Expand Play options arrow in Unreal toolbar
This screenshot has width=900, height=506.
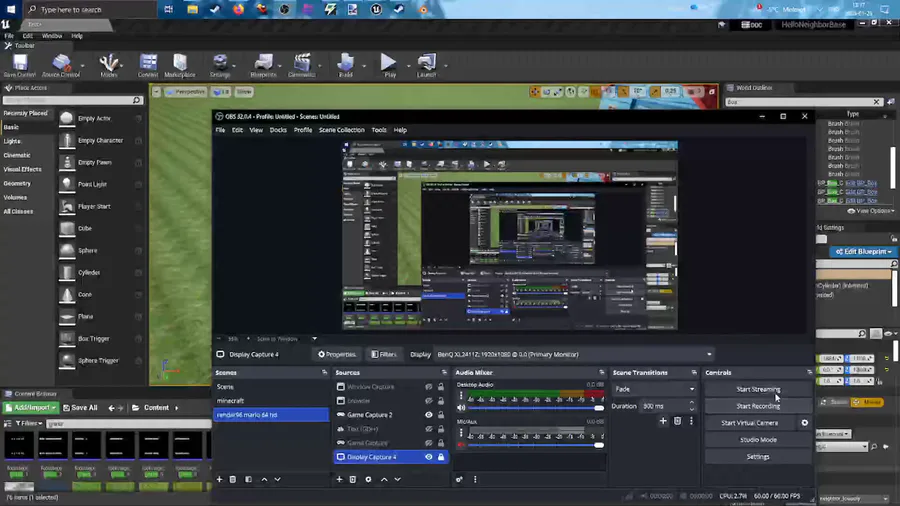click(x=408, y=65)
